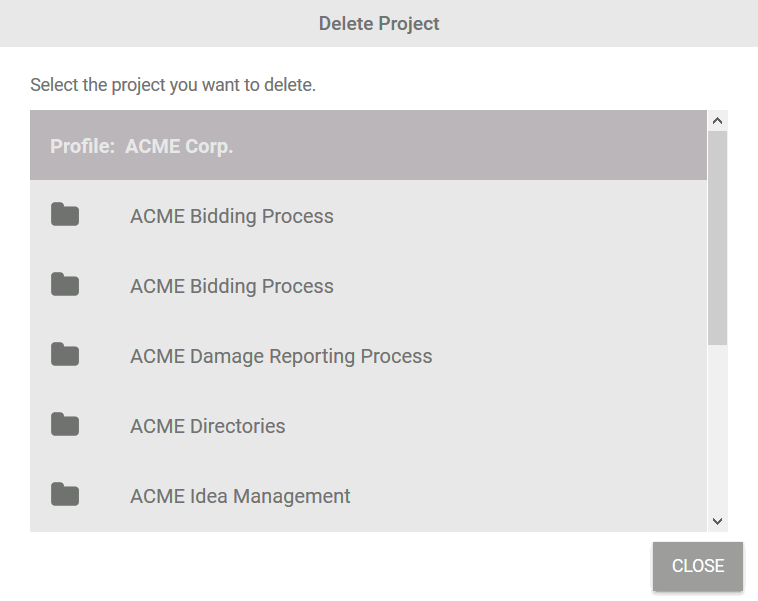This screenshot has width=758, height=601.
Task: Select the first ACME Bidding Process project name
Action: (x=231, y=216)
